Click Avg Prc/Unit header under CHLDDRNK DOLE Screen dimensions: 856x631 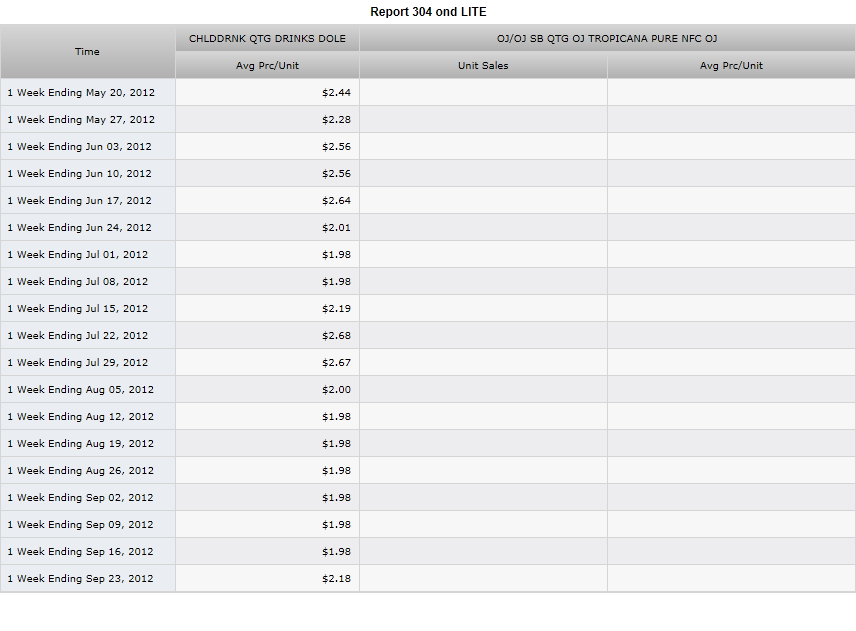click(268, 65)
